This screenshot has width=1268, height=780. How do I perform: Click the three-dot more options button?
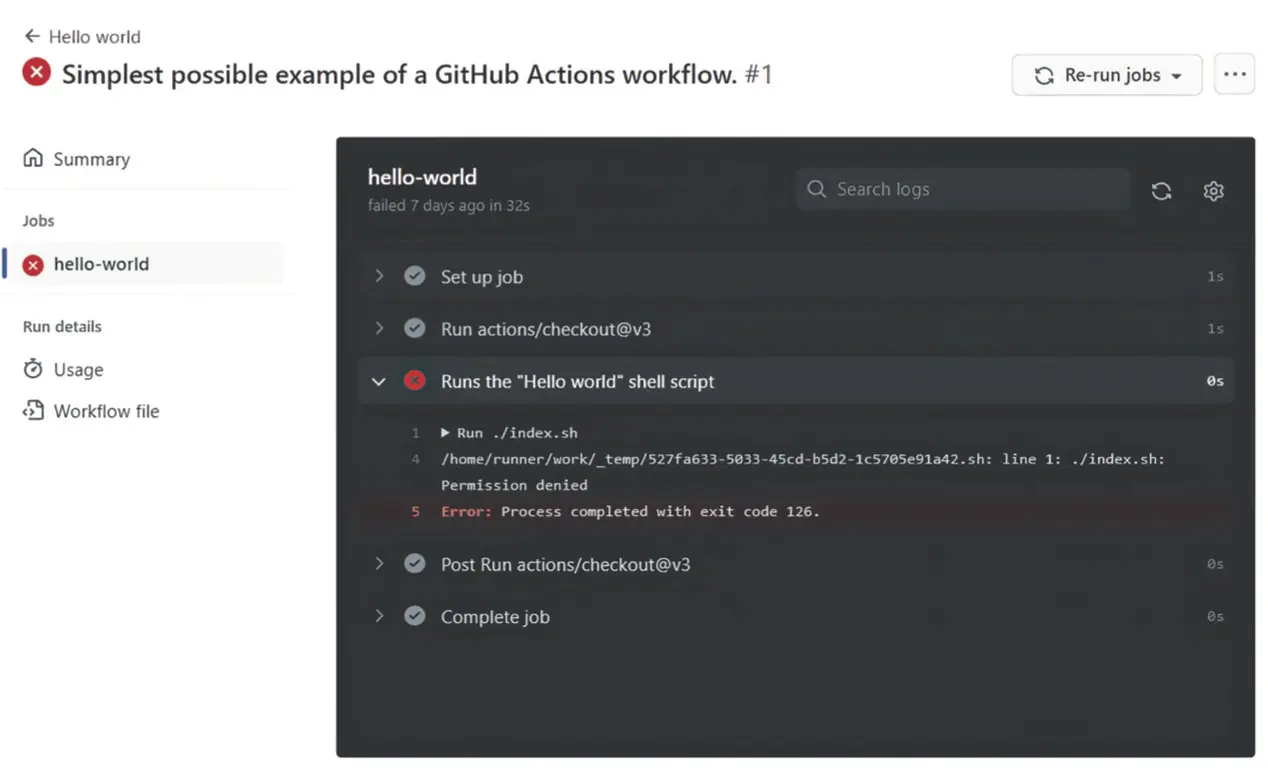click(1234, 75)
